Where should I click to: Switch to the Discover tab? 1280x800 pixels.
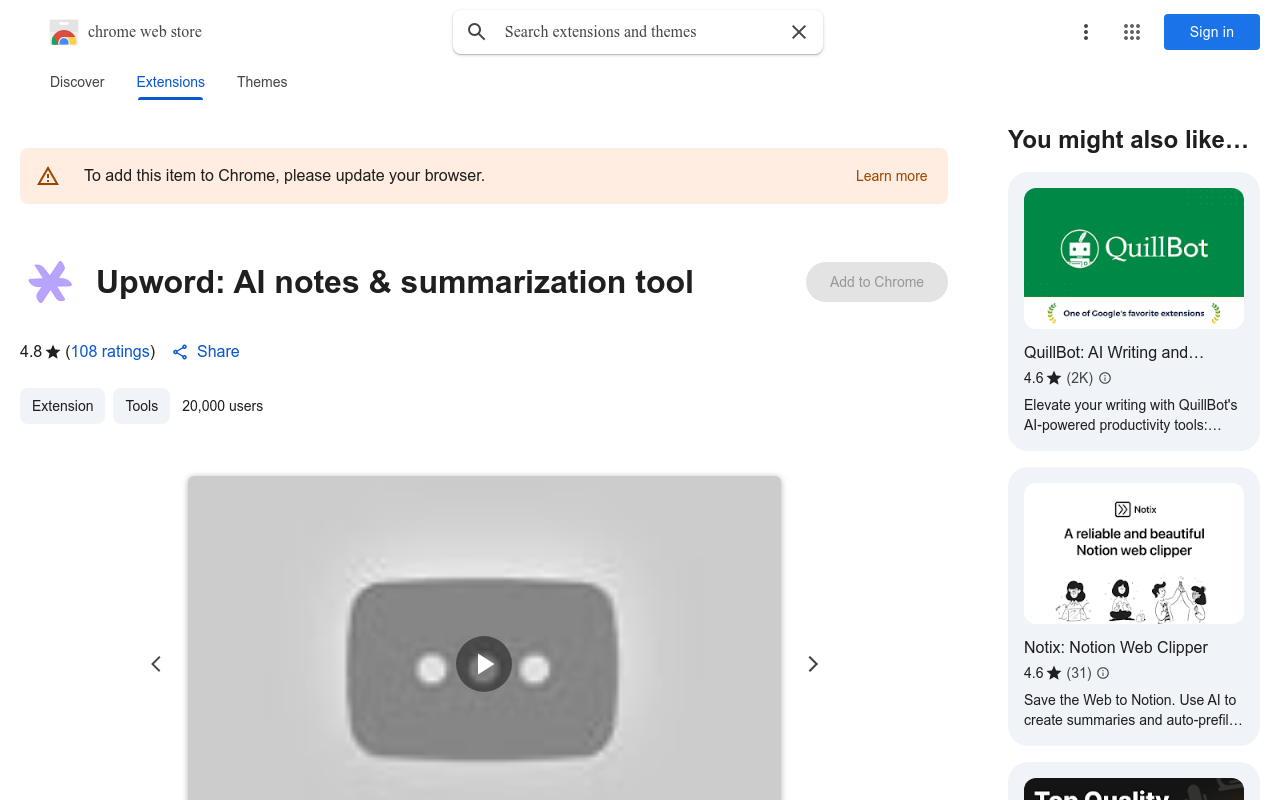(x=77, y=82)
